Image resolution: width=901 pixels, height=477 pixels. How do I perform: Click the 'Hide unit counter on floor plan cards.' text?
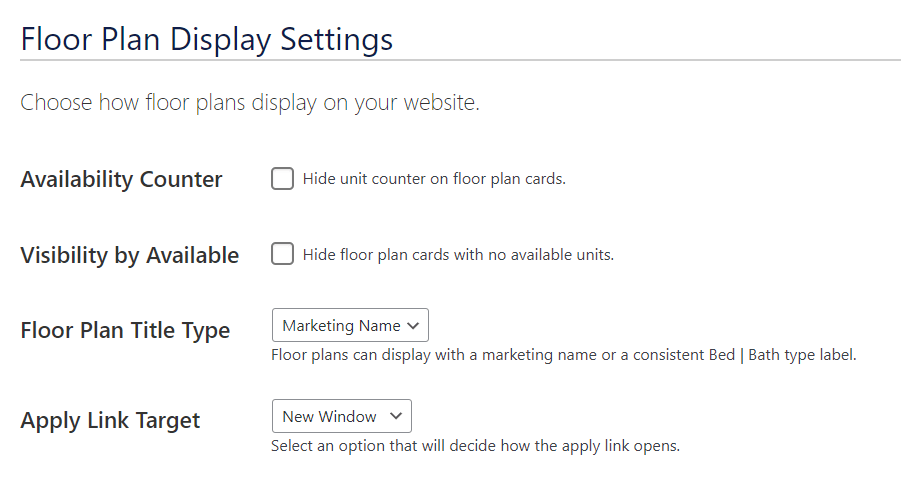(x=434, y=179)
